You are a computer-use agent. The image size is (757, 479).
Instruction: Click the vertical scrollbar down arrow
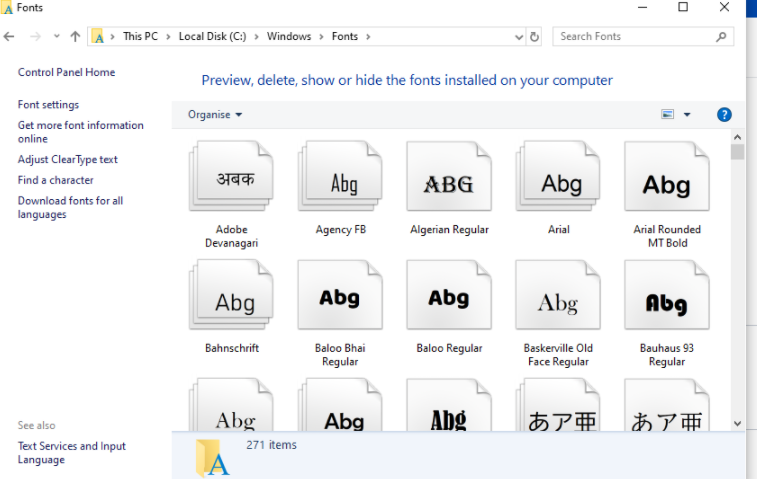point(738,423)
